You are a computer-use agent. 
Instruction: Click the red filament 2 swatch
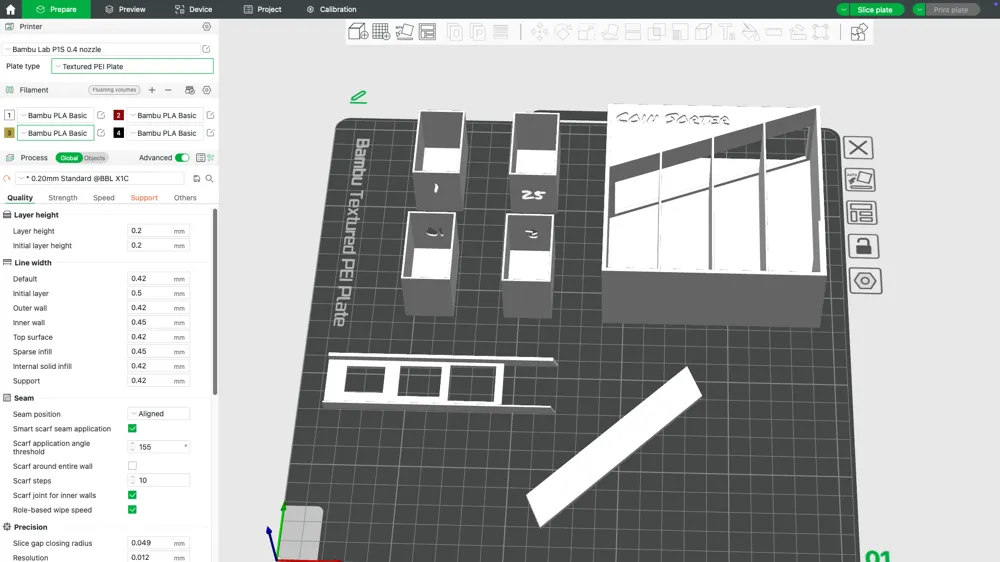pyautogui.click(x=119, y=116)
